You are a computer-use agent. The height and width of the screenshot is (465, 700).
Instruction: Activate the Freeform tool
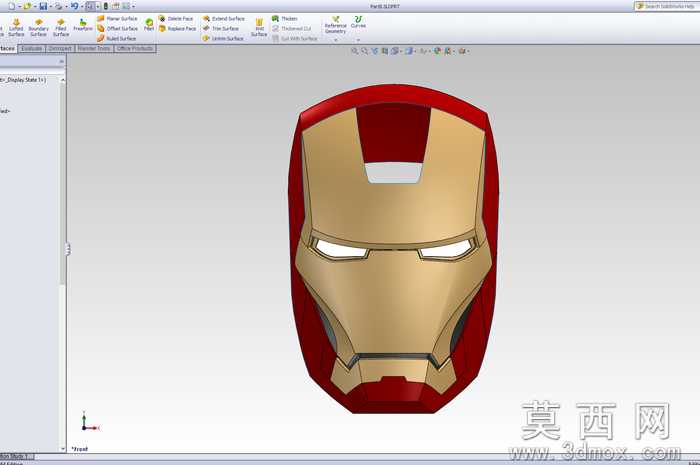[x=83, y=25]
